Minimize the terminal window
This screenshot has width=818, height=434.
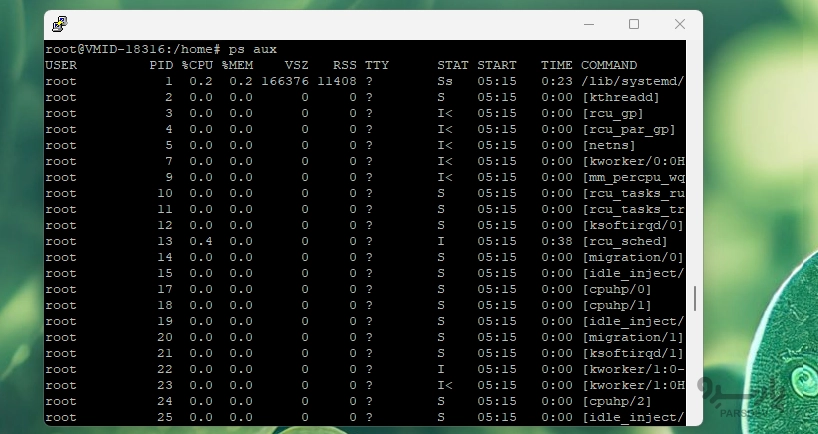(587, 24)
